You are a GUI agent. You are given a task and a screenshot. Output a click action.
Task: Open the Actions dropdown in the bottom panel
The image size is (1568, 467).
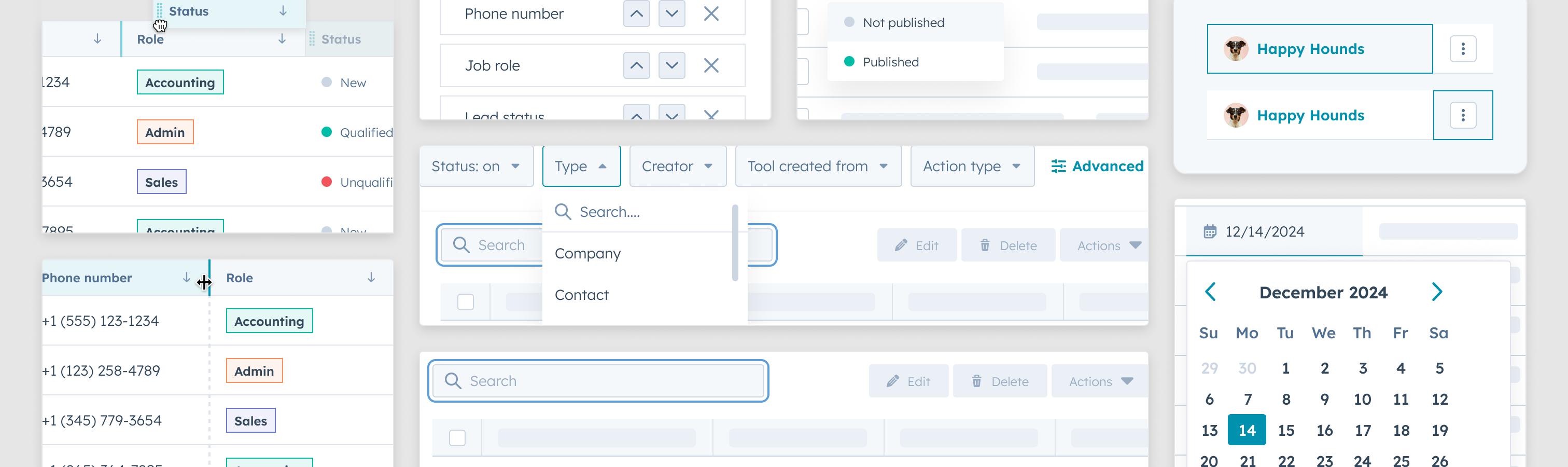(x=1100, y=381)
